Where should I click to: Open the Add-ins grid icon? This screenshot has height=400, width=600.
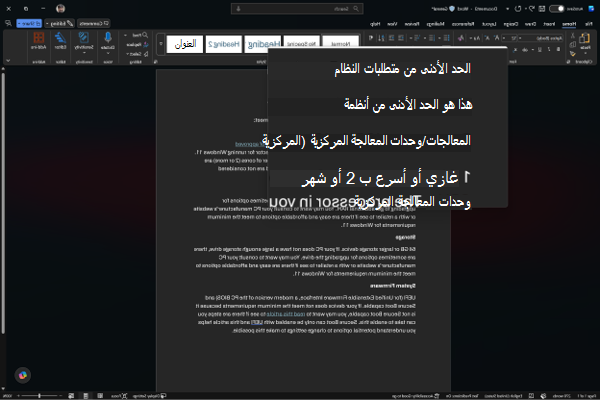(x=39, y=38)
